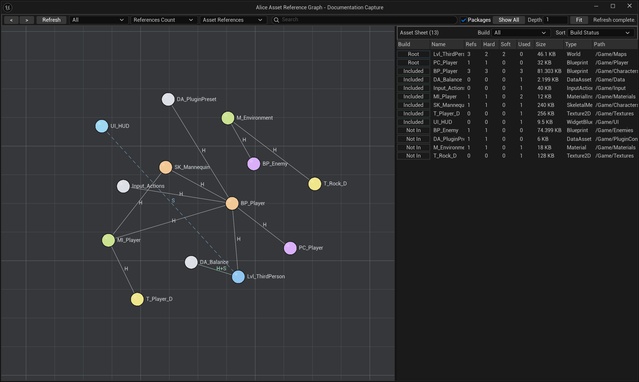639x382 pixels.
Task: Select the DA_Balance row in Asset Sheet
Action: coord(518,80)
